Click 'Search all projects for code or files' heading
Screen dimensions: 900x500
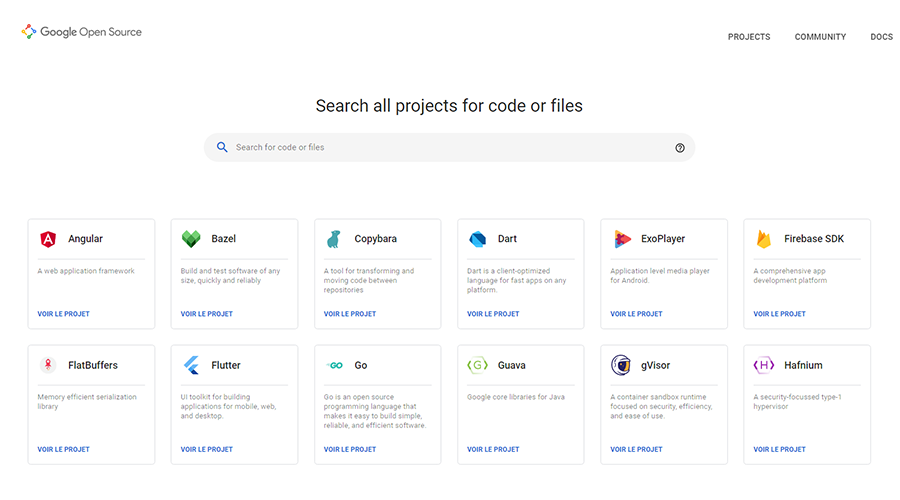click(x=449, y=106)
